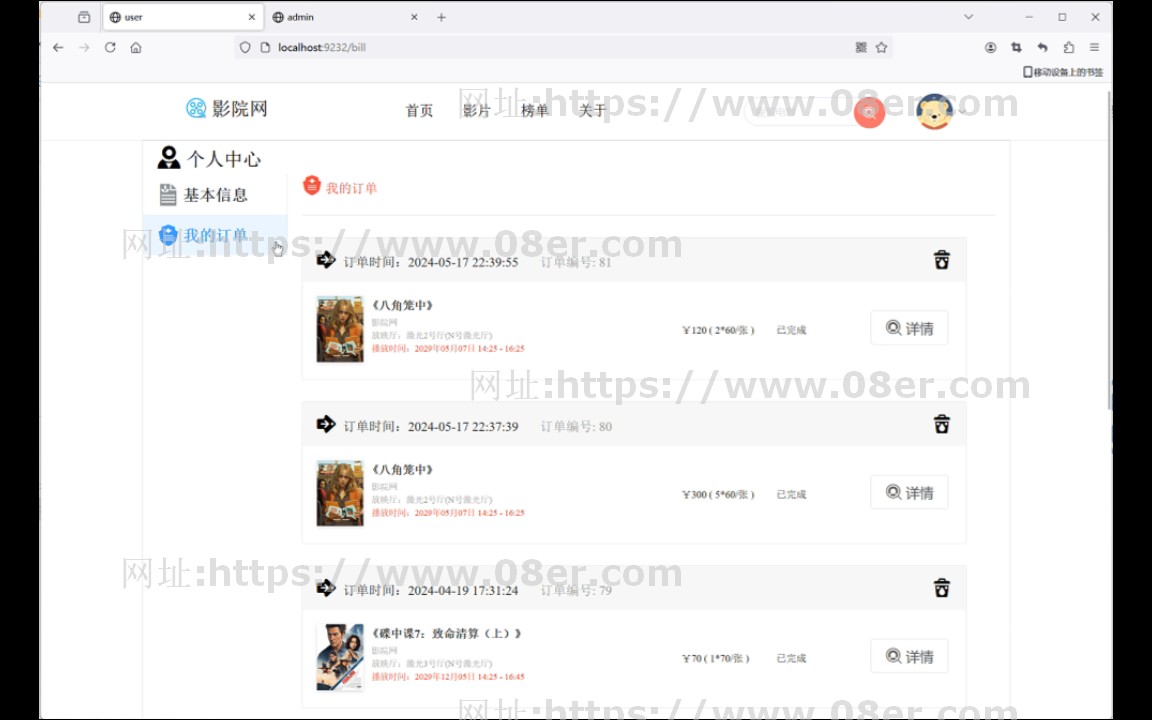Image resolution: width=1152 pixels, height=720 pixels.
Task: Click title 《碟中谍7：致命清算（上）》
Action: (x=446, y=633)
